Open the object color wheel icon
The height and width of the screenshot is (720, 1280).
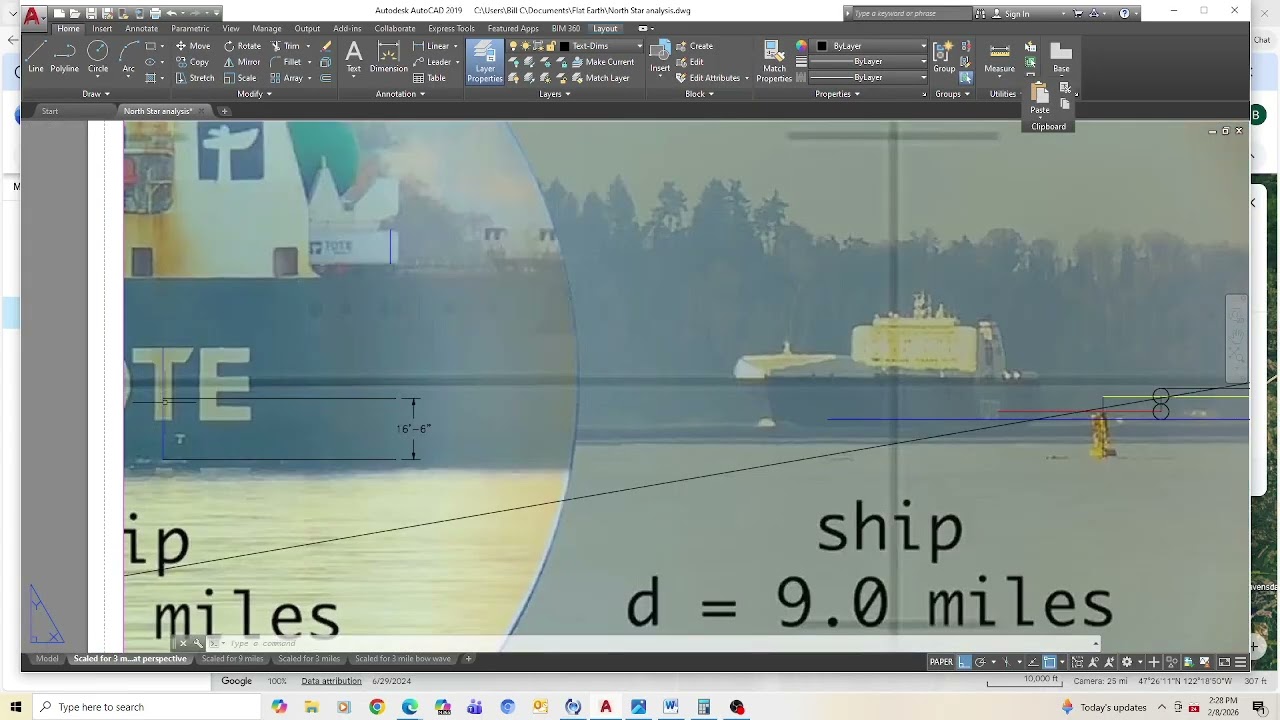[x=801, y=46]
